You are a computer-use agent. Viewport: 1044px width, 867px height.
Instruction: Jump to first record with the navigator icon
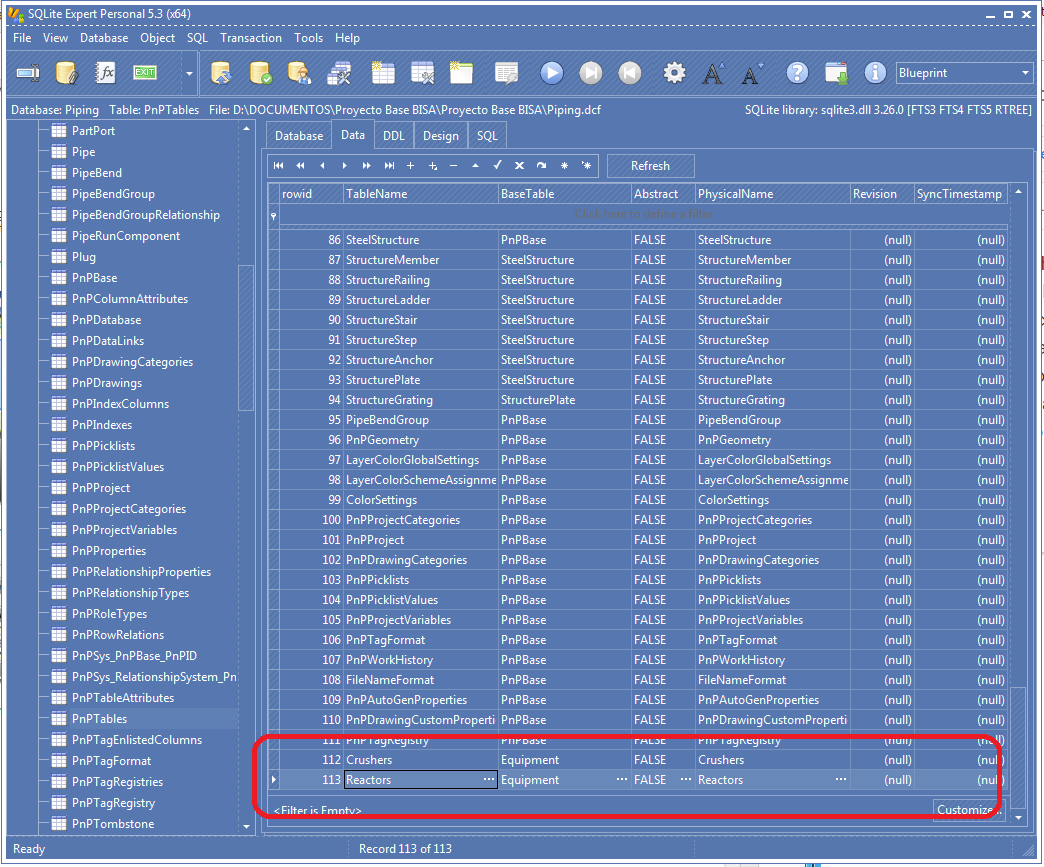click(x=278, y=165)
